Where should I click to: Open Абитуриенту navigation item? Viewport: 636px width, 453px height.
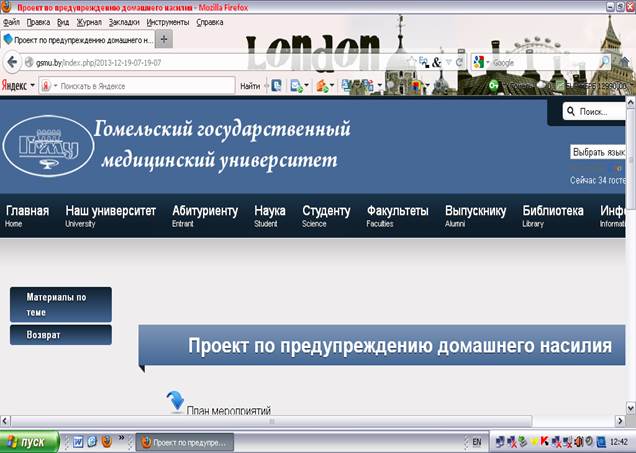(x=205, y=216)
